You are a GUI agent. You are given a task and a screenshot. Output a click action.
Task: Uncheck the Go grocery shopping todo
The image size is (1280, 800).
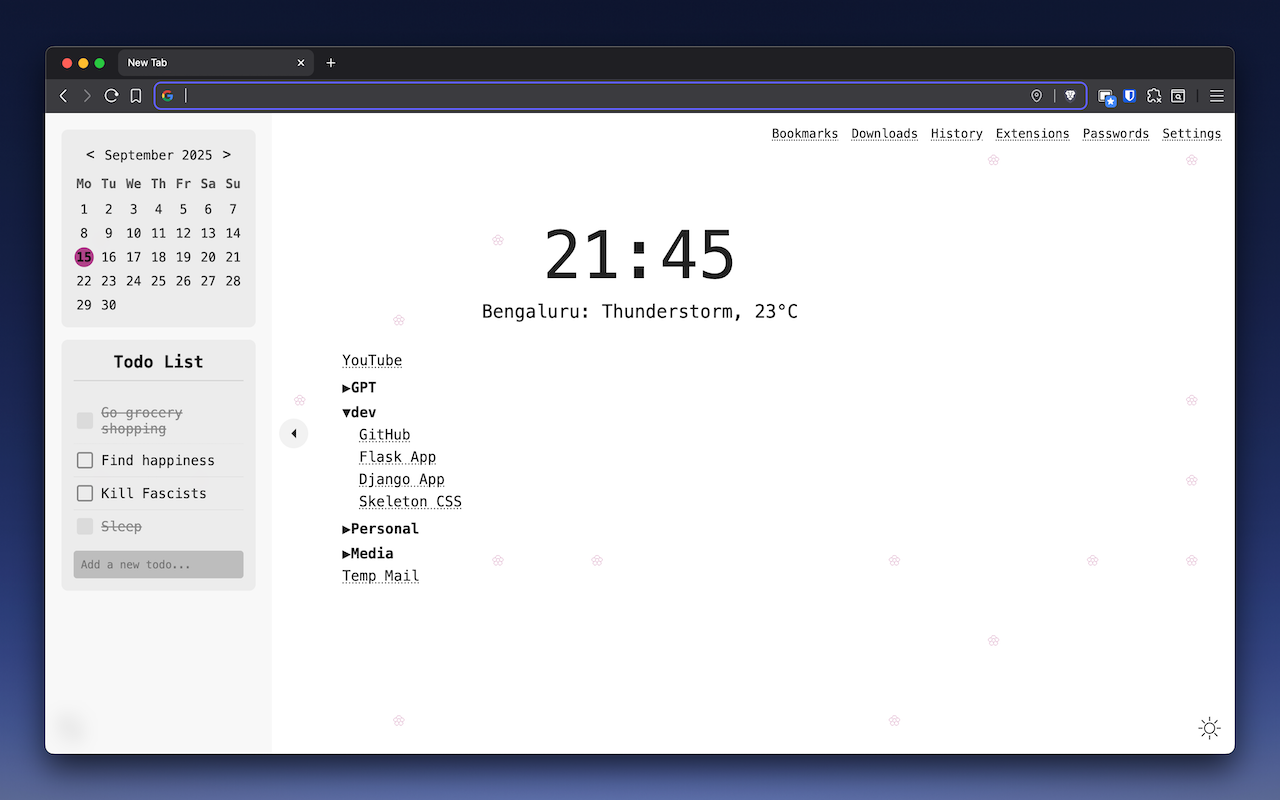pyautogui.click(x=85, y=421)
